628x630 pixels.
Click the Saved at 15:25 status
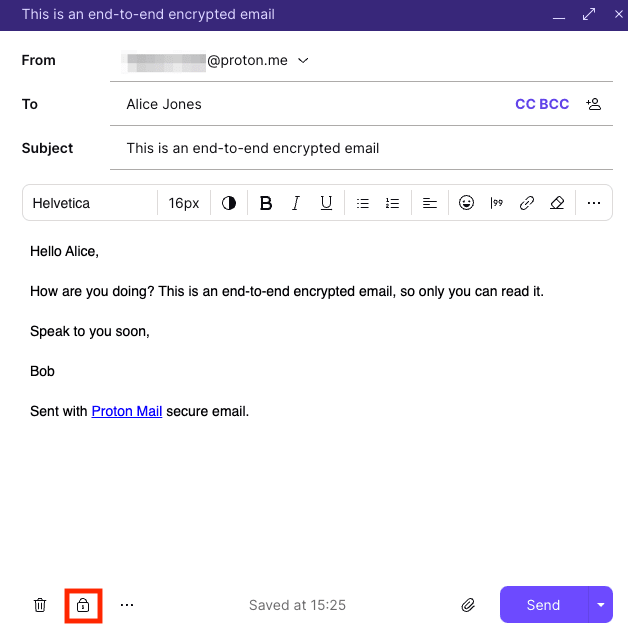[297, 605]
